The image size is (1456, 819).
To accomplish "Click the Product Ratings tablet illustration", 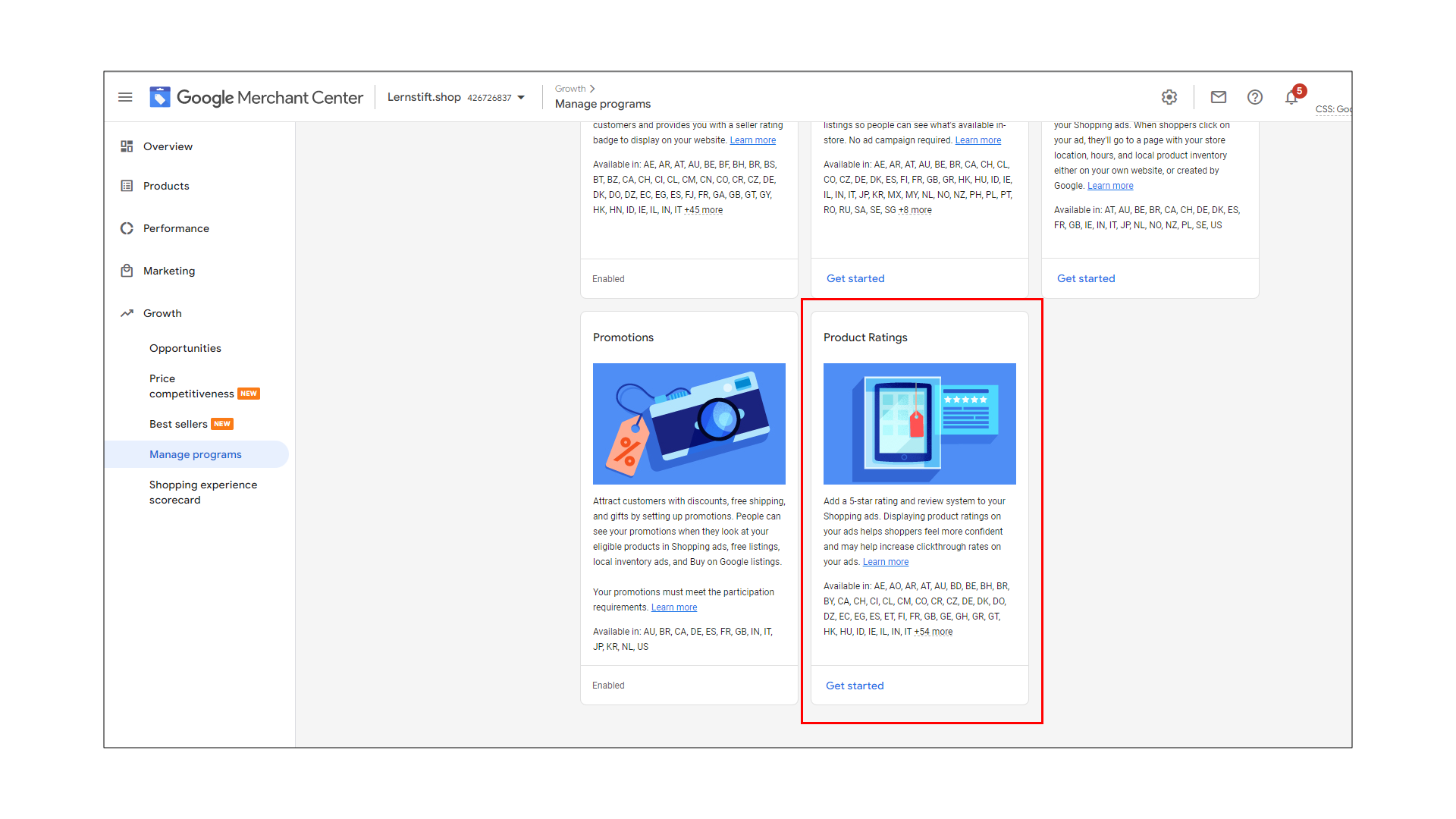I will click(x=920, y=424).
